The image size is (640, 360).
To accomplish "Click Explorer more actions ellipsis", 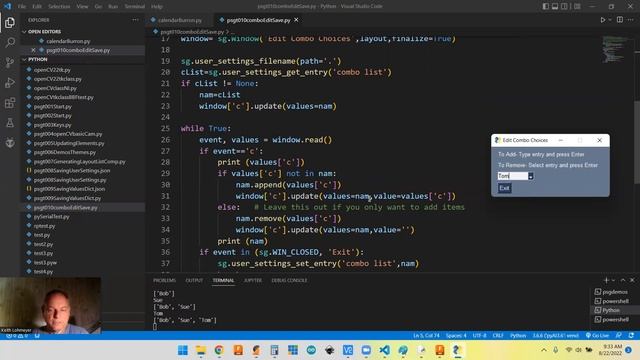I will click(x=135, y=20).
